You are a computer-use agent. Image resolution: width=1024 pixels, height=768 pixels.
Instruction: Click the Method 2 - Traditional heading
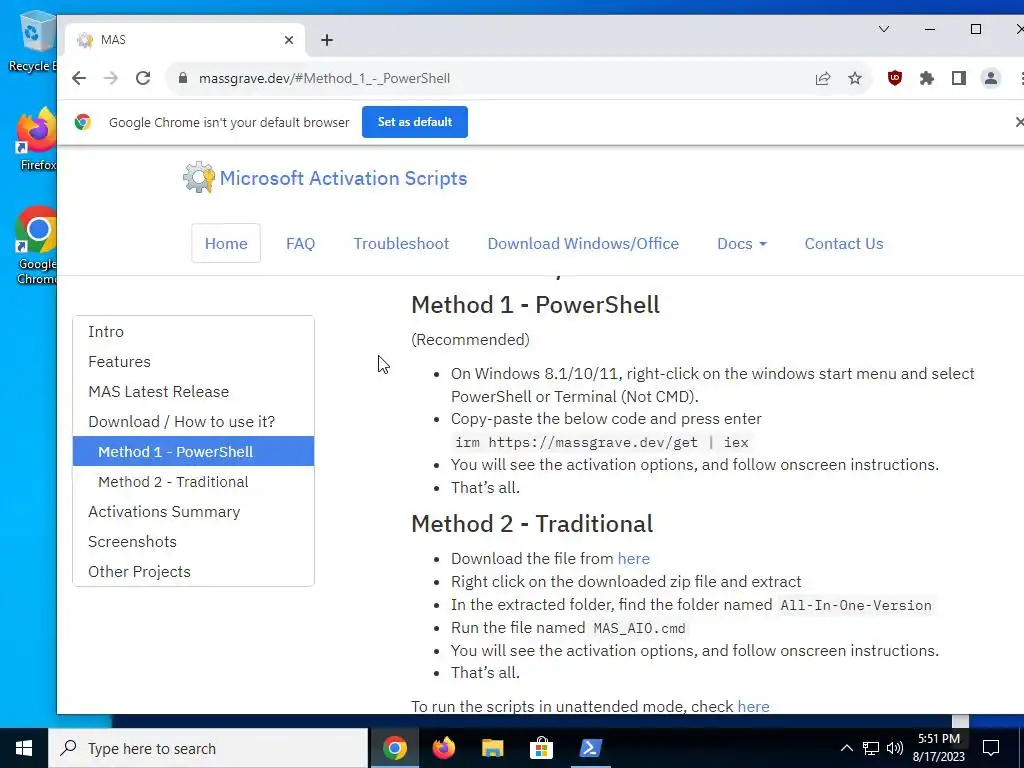[x=532, y=524]
